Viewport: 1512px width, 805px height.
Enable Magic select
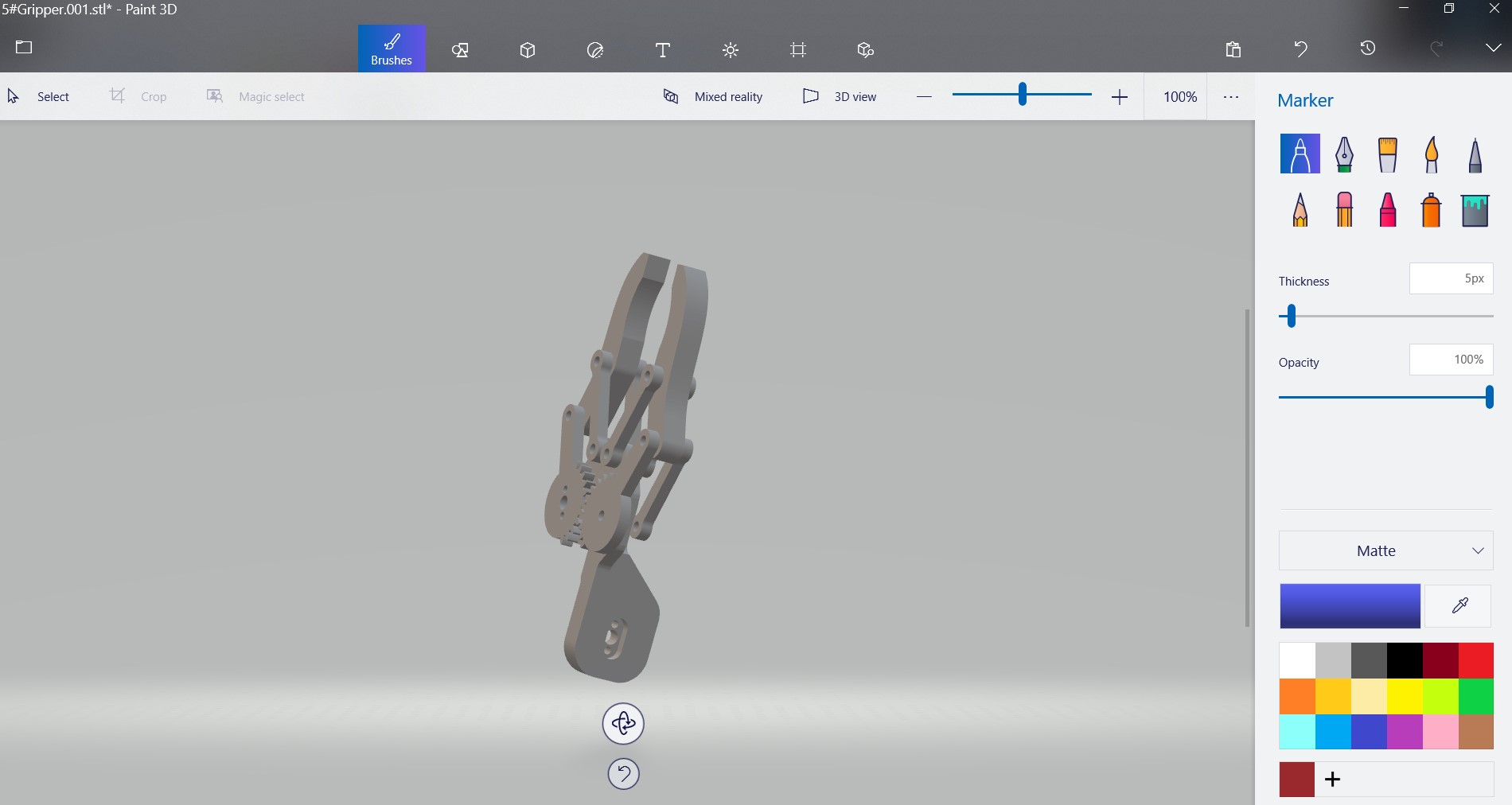click(255, 96)
